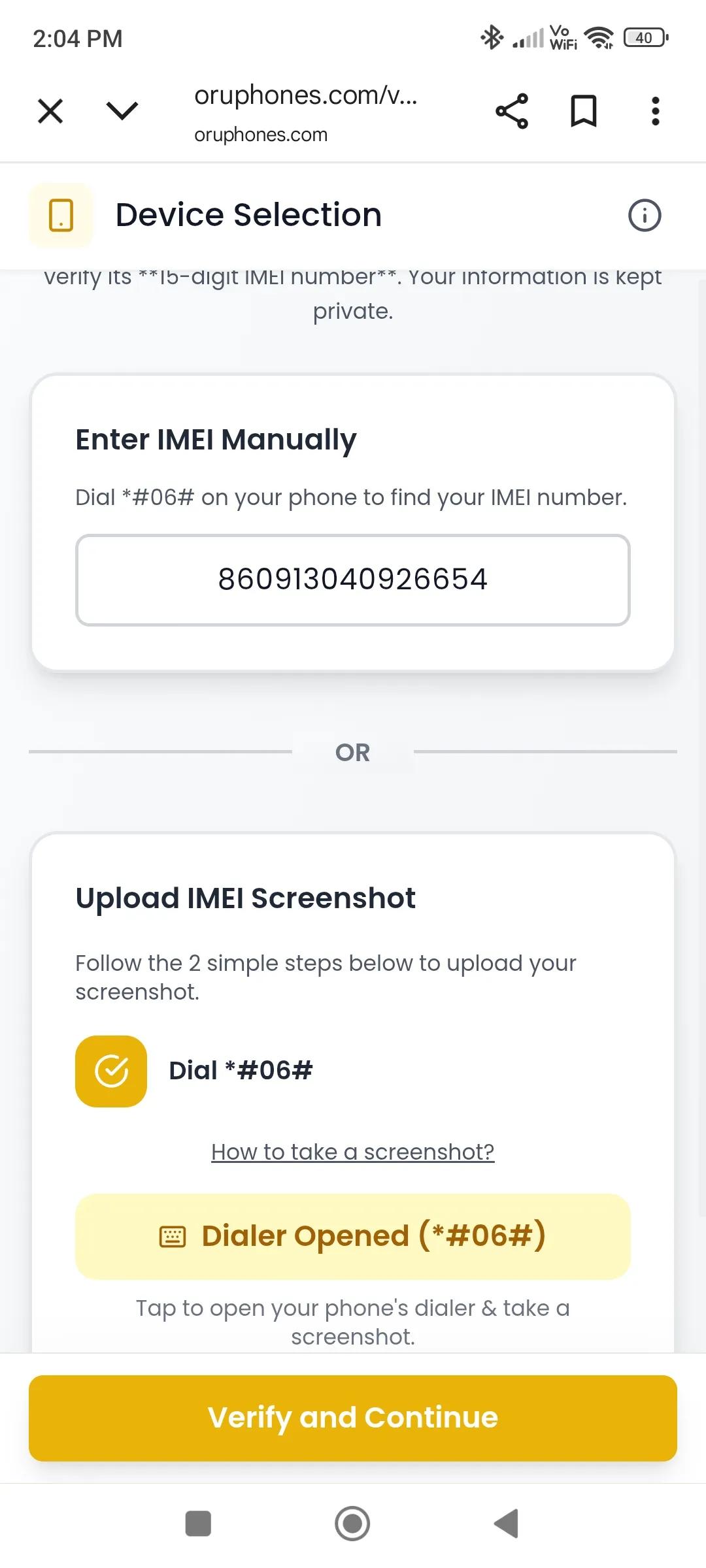Tap the Android back triangle
706x1568 pixels.
[x=507, y=1524]
